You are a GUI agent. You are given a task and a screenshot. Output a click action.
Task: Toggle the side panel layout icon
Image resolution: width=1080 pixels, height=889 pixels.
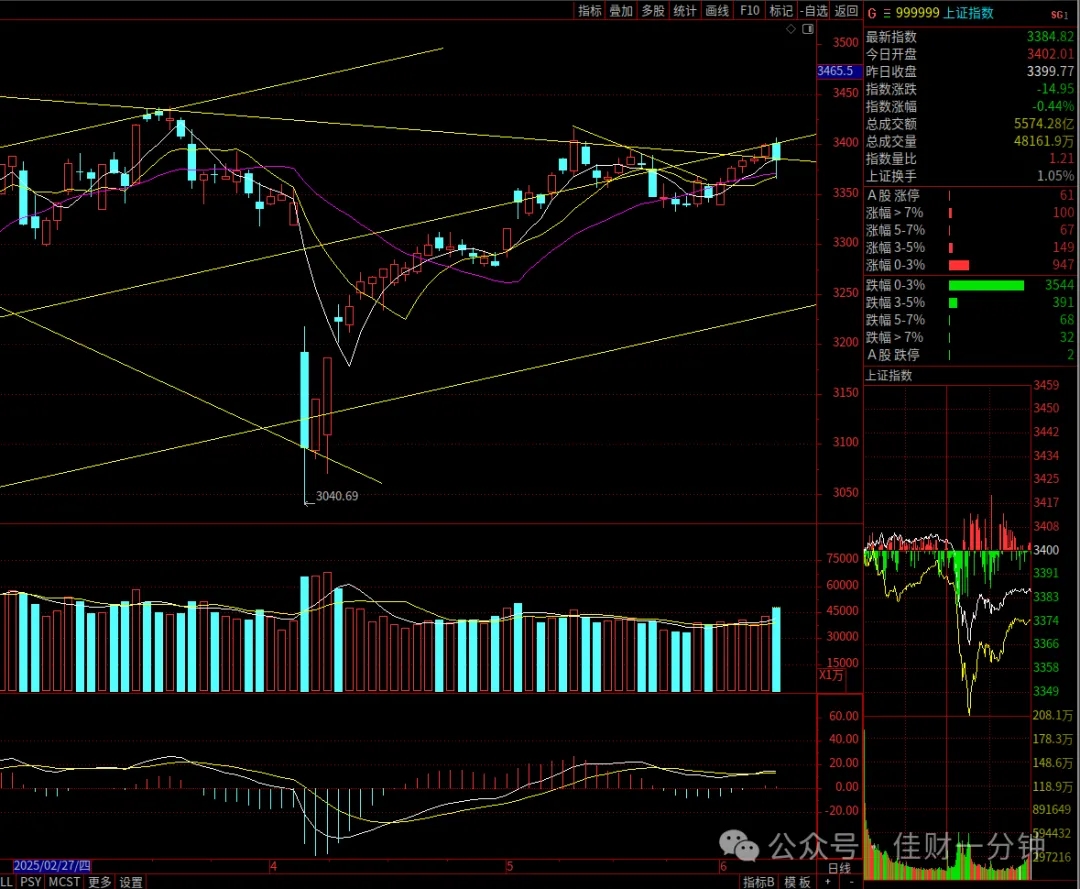coord(808,29)
